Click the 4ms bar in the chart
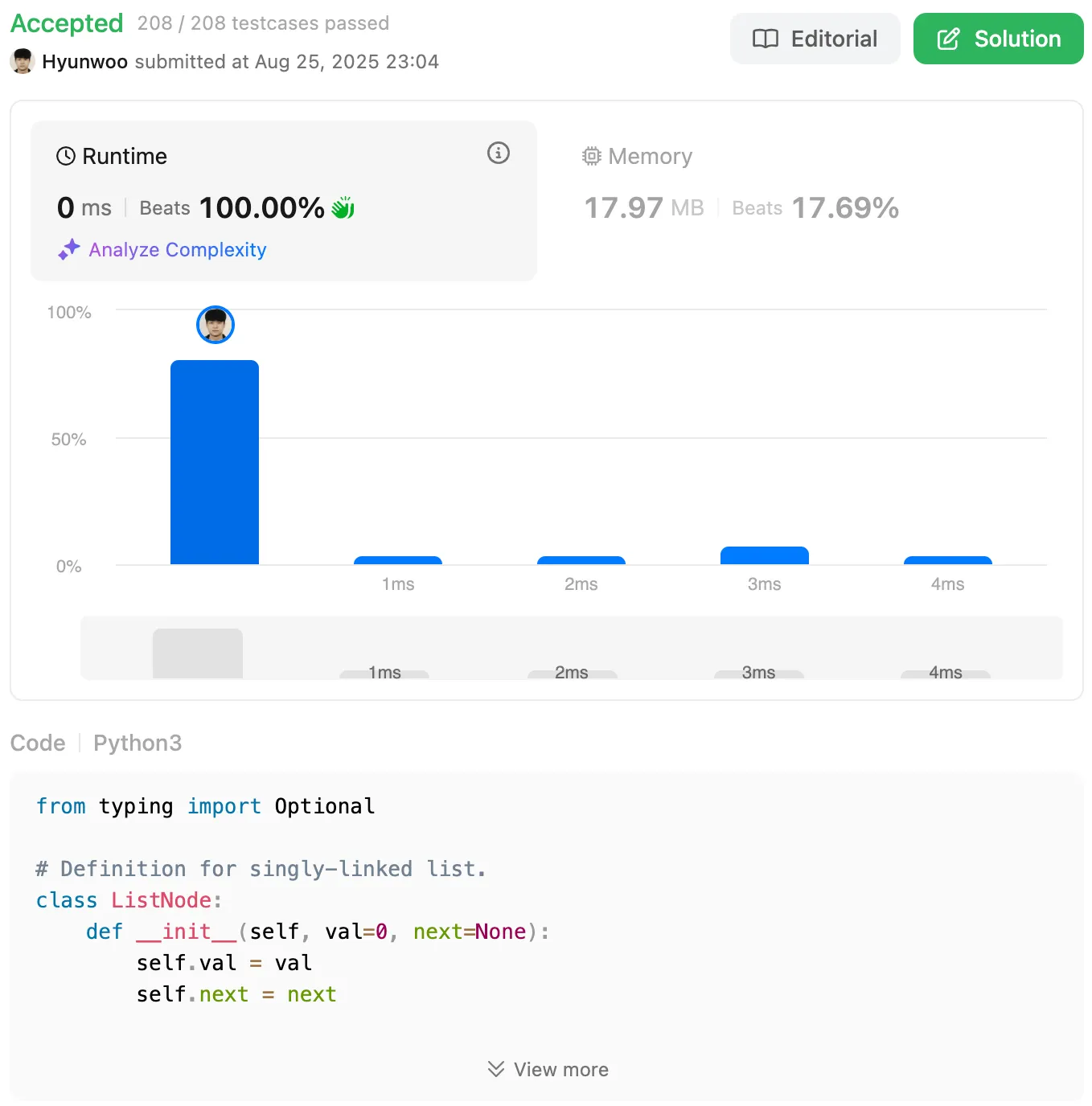 (x=947, y=560)
